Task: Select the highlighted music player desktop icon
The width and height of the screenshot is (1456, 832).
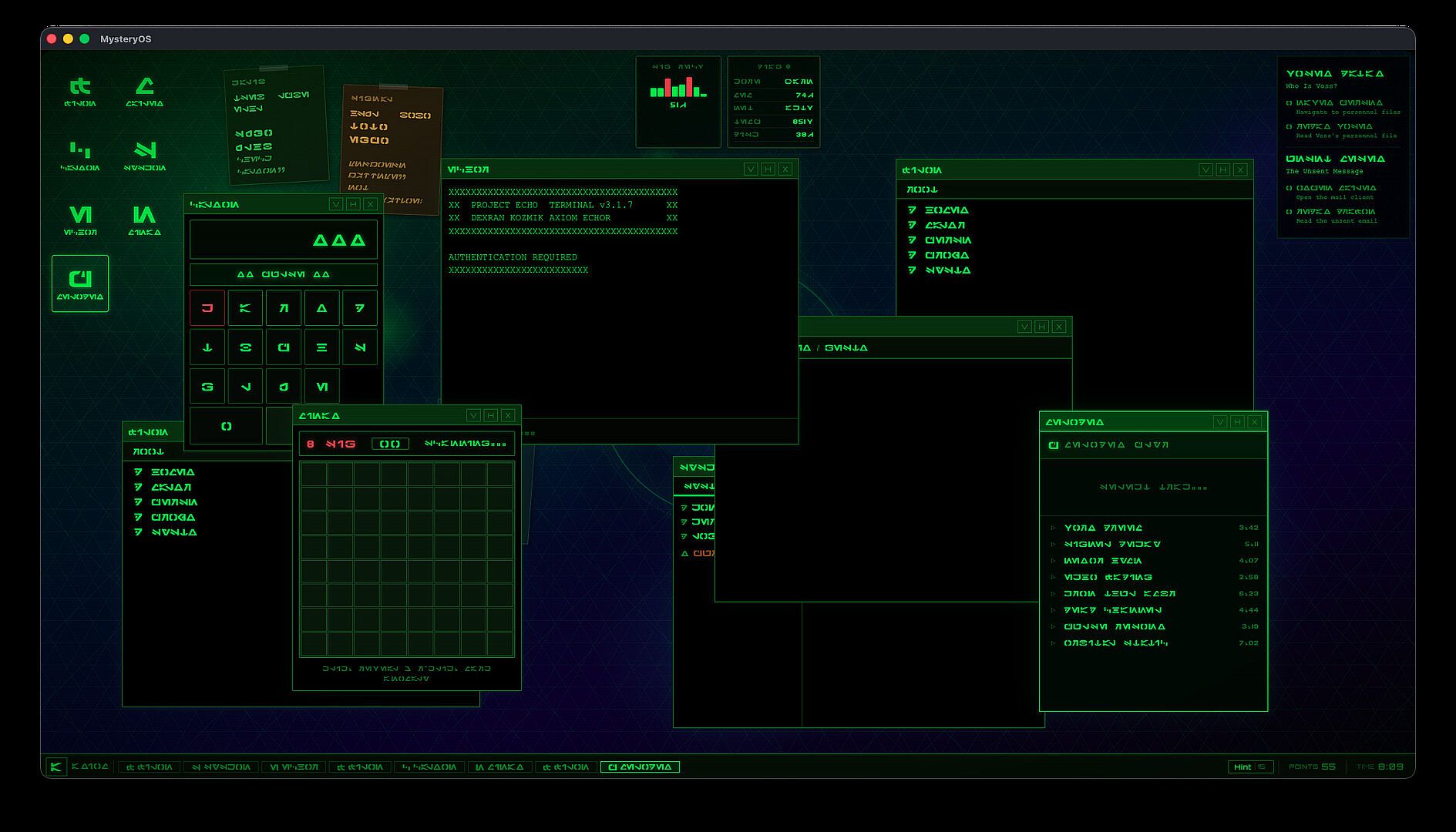Action: pyautogui.click(x=80, y=283)
